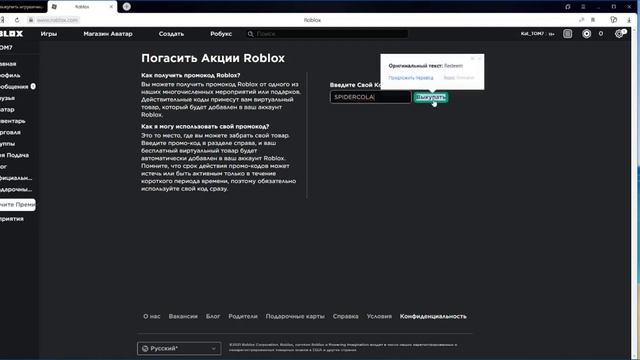Click the Получите Премиум button in the sidebar
This screenshot has width=640, height=360.
coord(18,204)
